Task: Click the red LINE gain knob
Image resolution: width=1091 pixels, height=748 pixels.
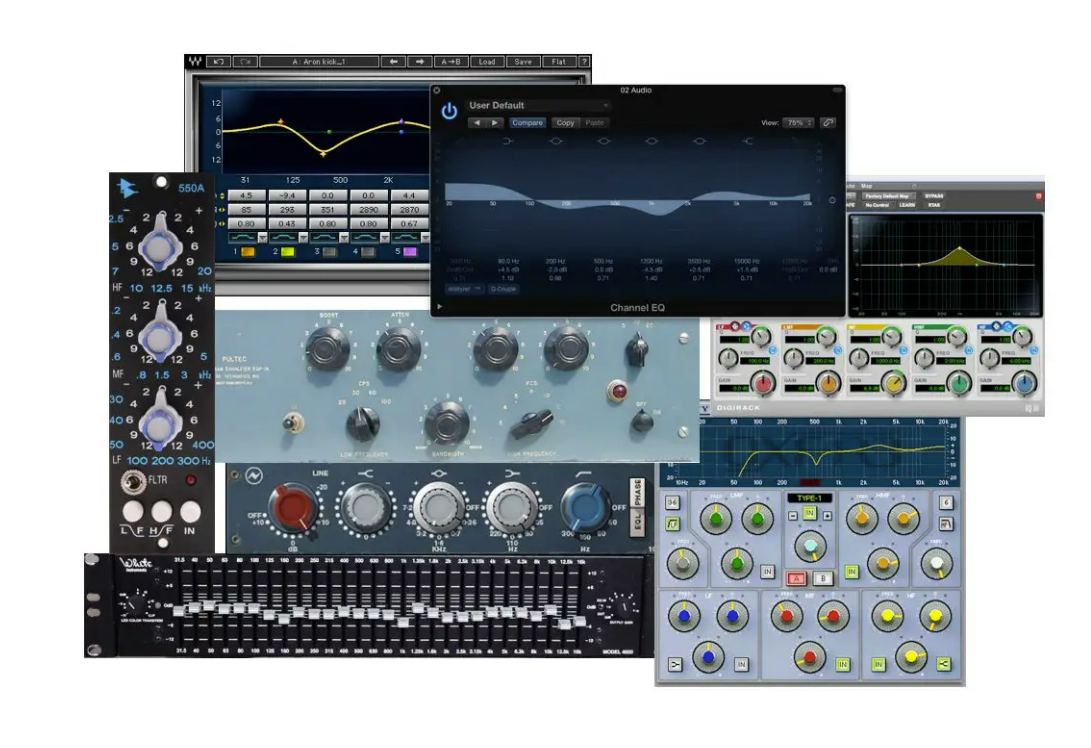Action: click(294, 507)
